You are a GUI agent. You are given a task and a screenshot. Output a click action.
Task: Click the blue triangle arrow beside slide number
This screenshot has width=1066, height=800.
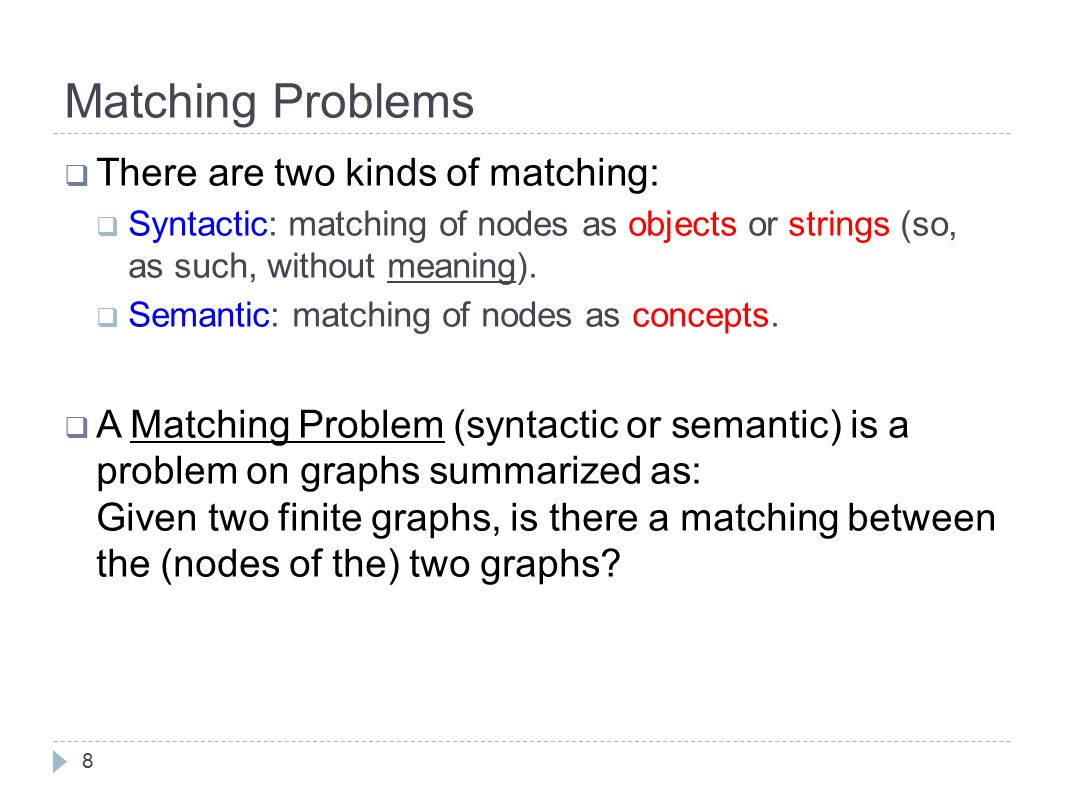tap(60, 761)
